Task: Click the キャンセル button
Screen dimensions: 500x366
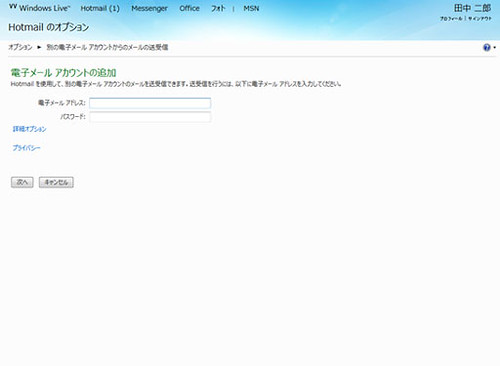Action: 56,182
